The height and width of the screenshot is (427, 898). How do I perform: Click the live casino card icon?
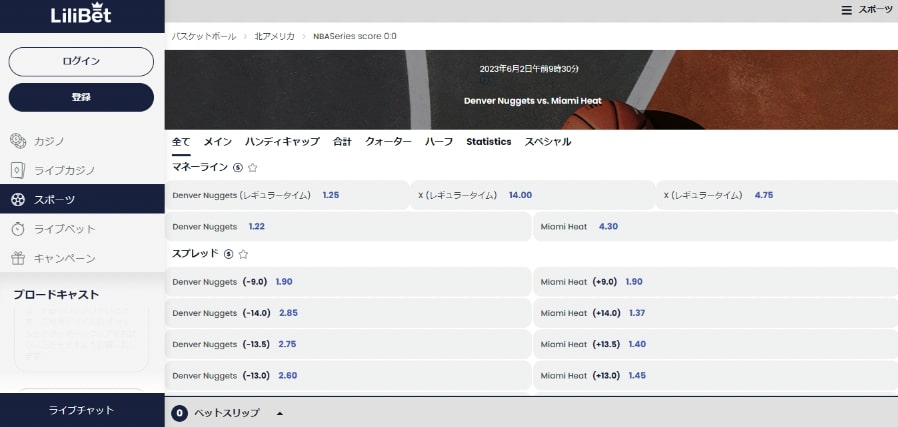tap(18, 170)
